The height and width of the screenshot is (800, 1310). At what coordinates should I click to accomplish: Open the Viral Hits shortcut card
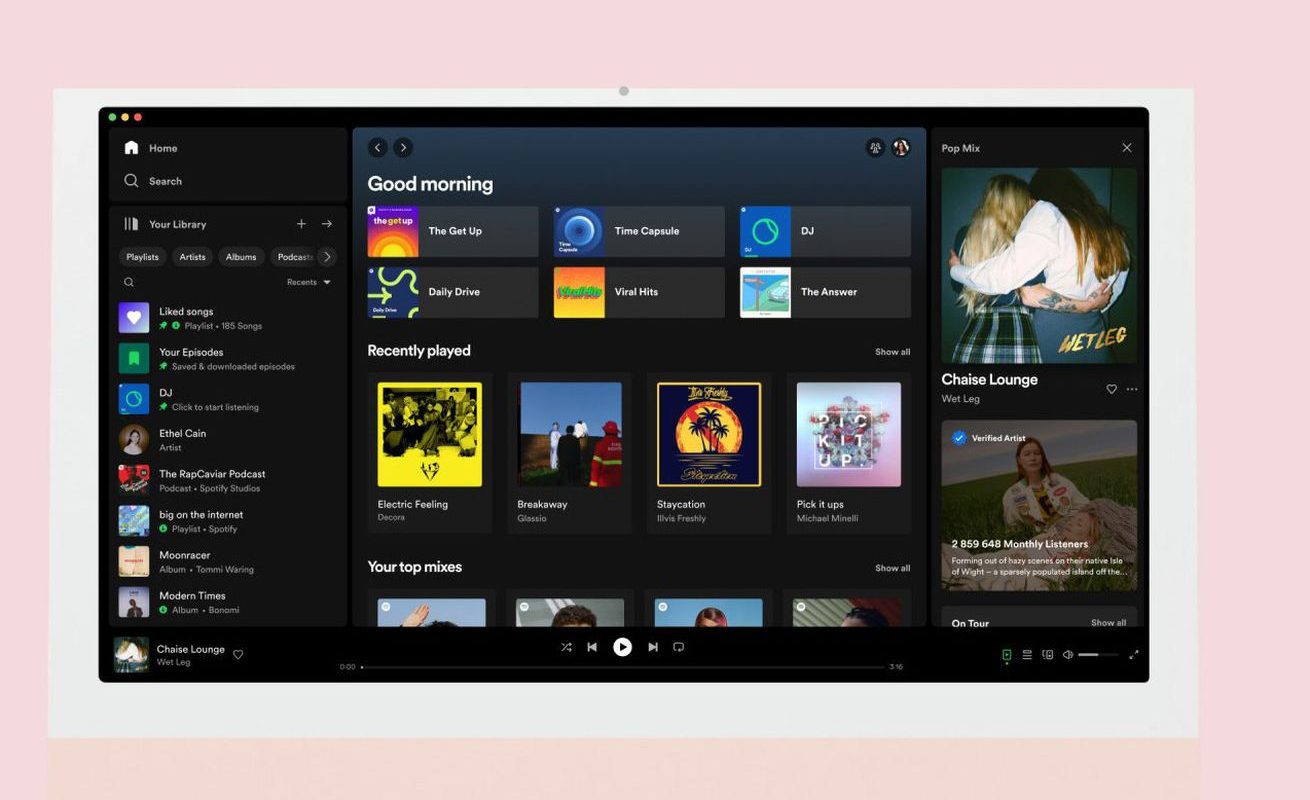[639, 292]
